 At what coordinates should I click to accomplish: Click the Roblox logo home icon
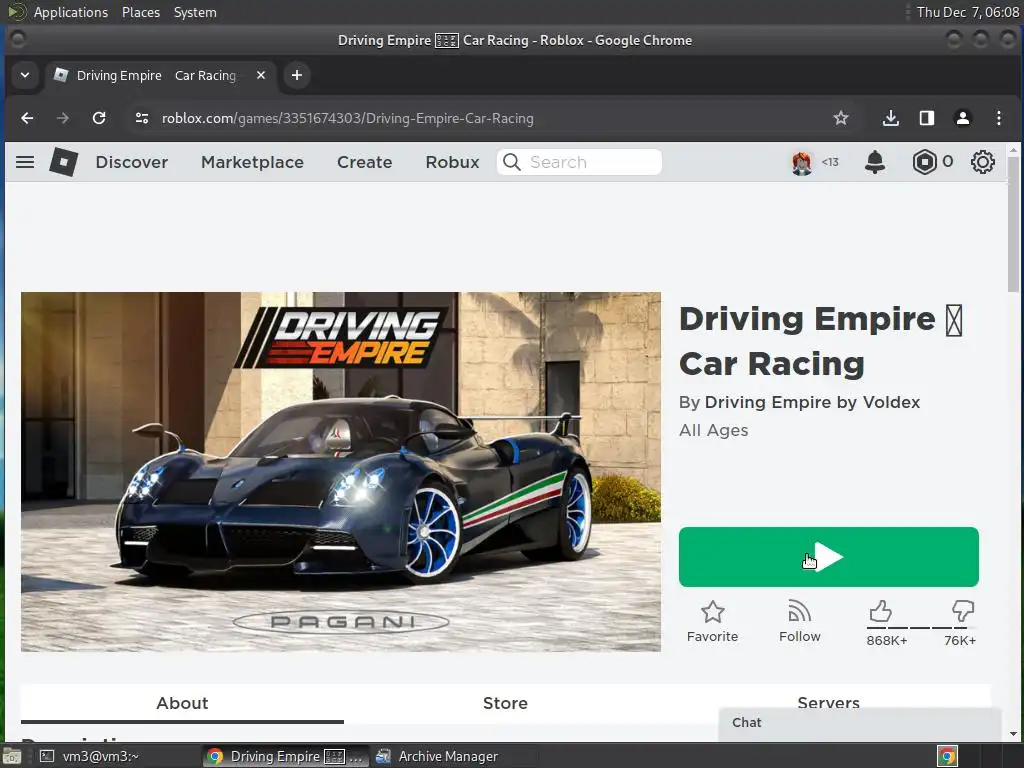pyautogui.click(x=63, y=162)
